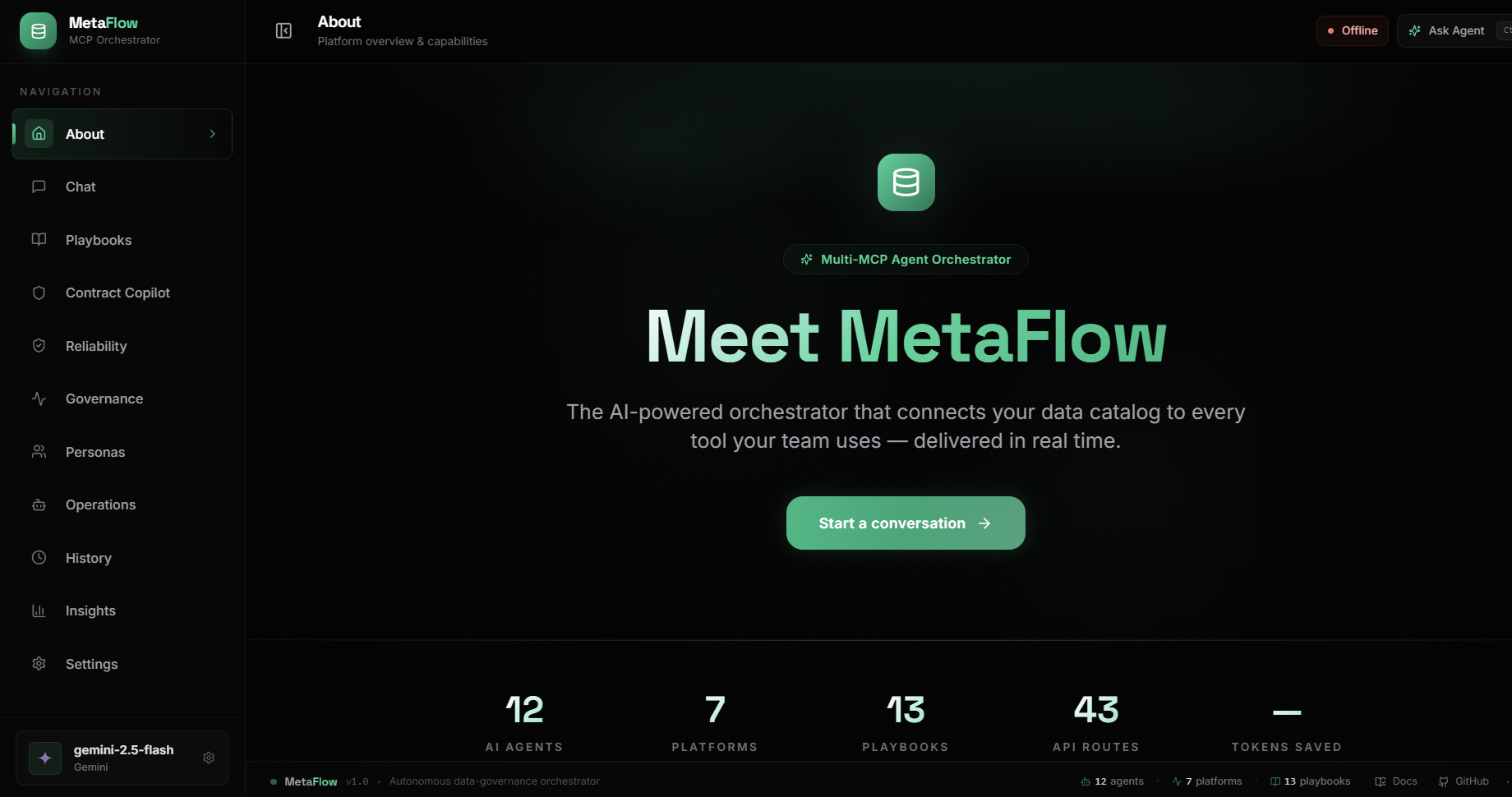
Task: Click the MetaFlow MCP Orchestrator title
Action: (114, 30)
